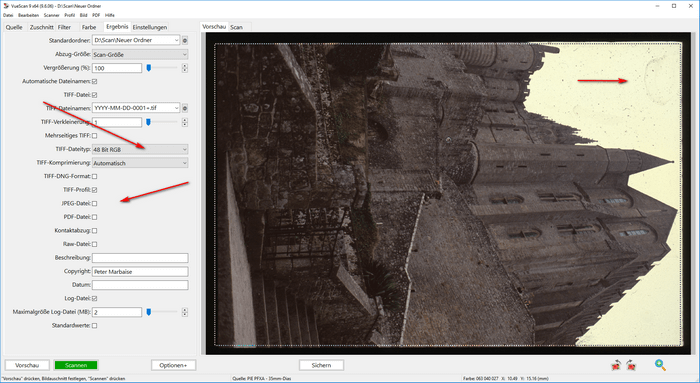
Task: Zoom in with the magnifier icon
Action: (660, 365)
